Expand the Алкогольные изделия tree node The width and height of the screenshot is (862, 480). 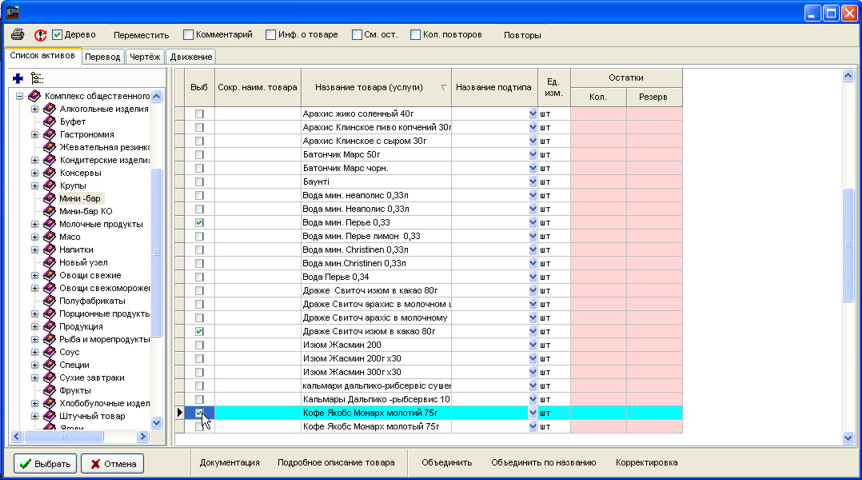click(x=35, y=109)
